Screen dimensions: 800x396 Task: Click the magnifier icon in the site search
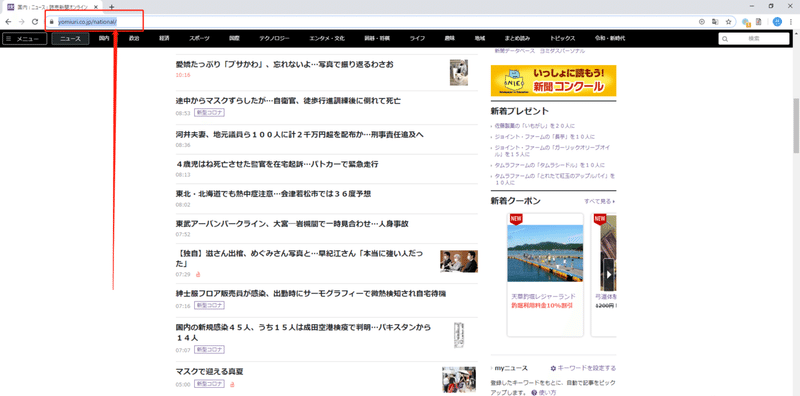pos(725,39)
